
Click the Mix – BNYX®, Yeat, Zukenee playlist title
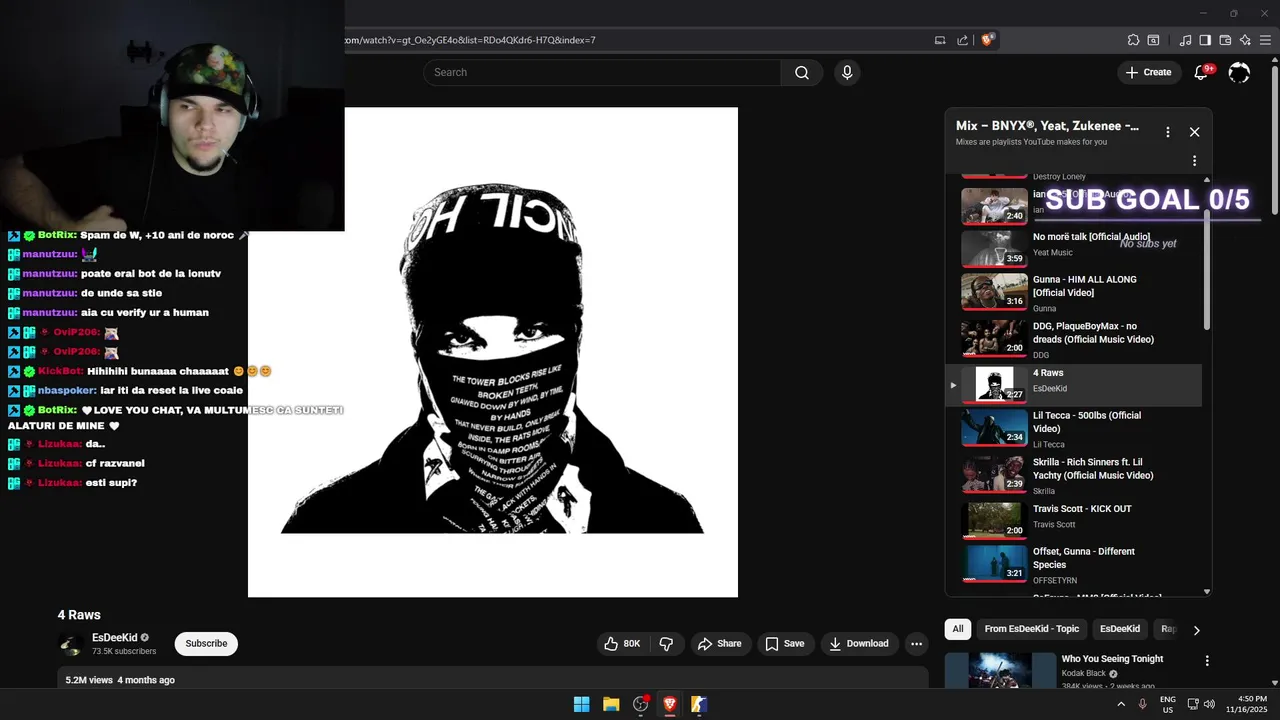coord(1047,126)
